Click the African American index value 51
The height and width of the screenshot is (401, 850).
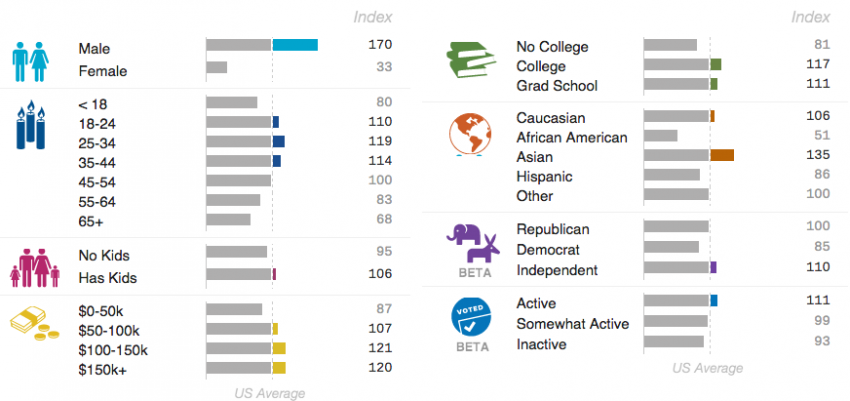822,135
